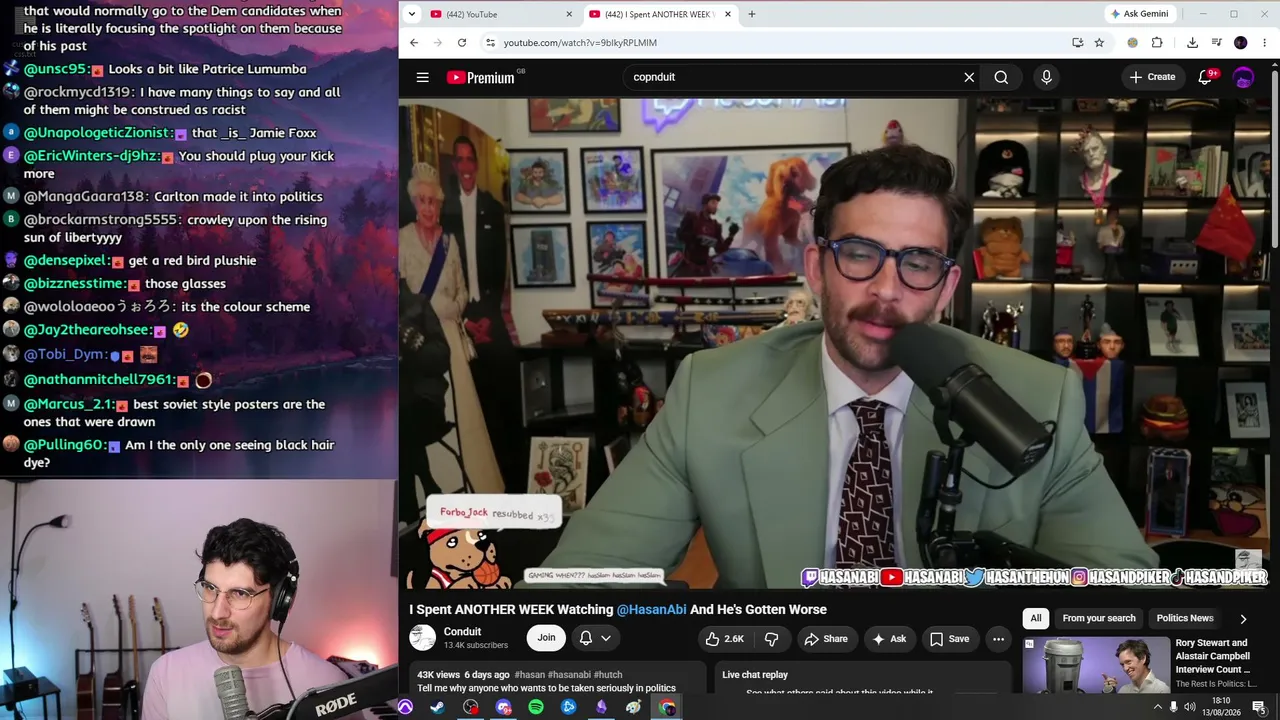Install or cast icon in address bar
The width and height of the screenshot is (1280, 720).
(1077, 42)
